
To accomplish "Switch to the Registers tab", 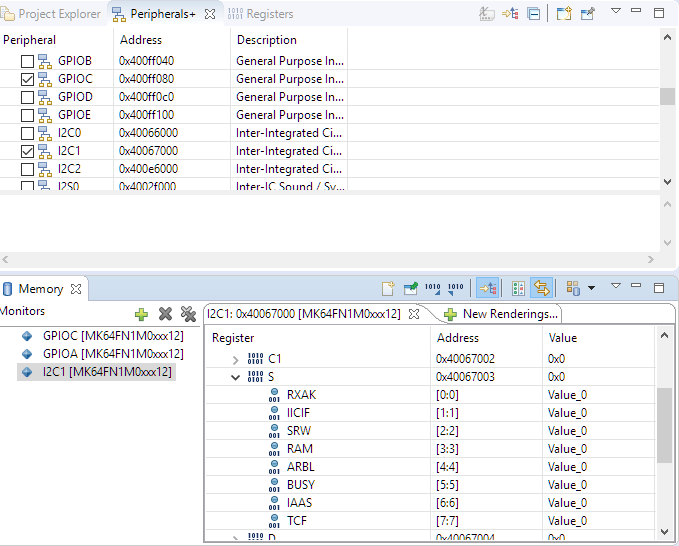I will (x=260, y=14).
